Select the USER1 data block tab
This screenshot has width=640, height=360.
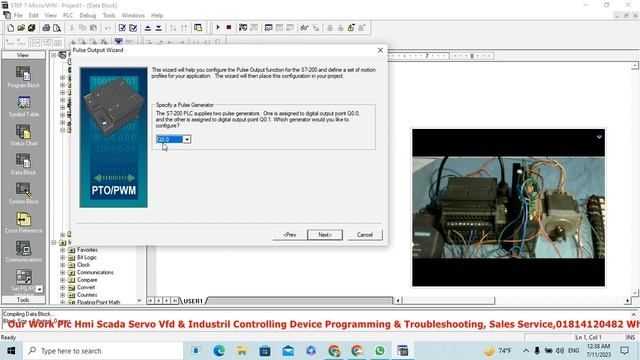click(x=193, y=301)
